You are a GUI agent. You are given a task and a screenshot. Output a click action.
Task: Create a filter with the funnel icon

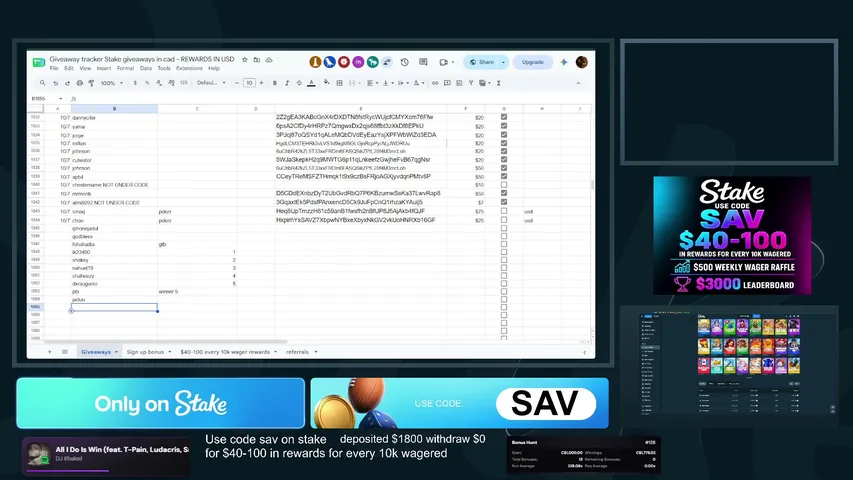(x=471, y=83)
